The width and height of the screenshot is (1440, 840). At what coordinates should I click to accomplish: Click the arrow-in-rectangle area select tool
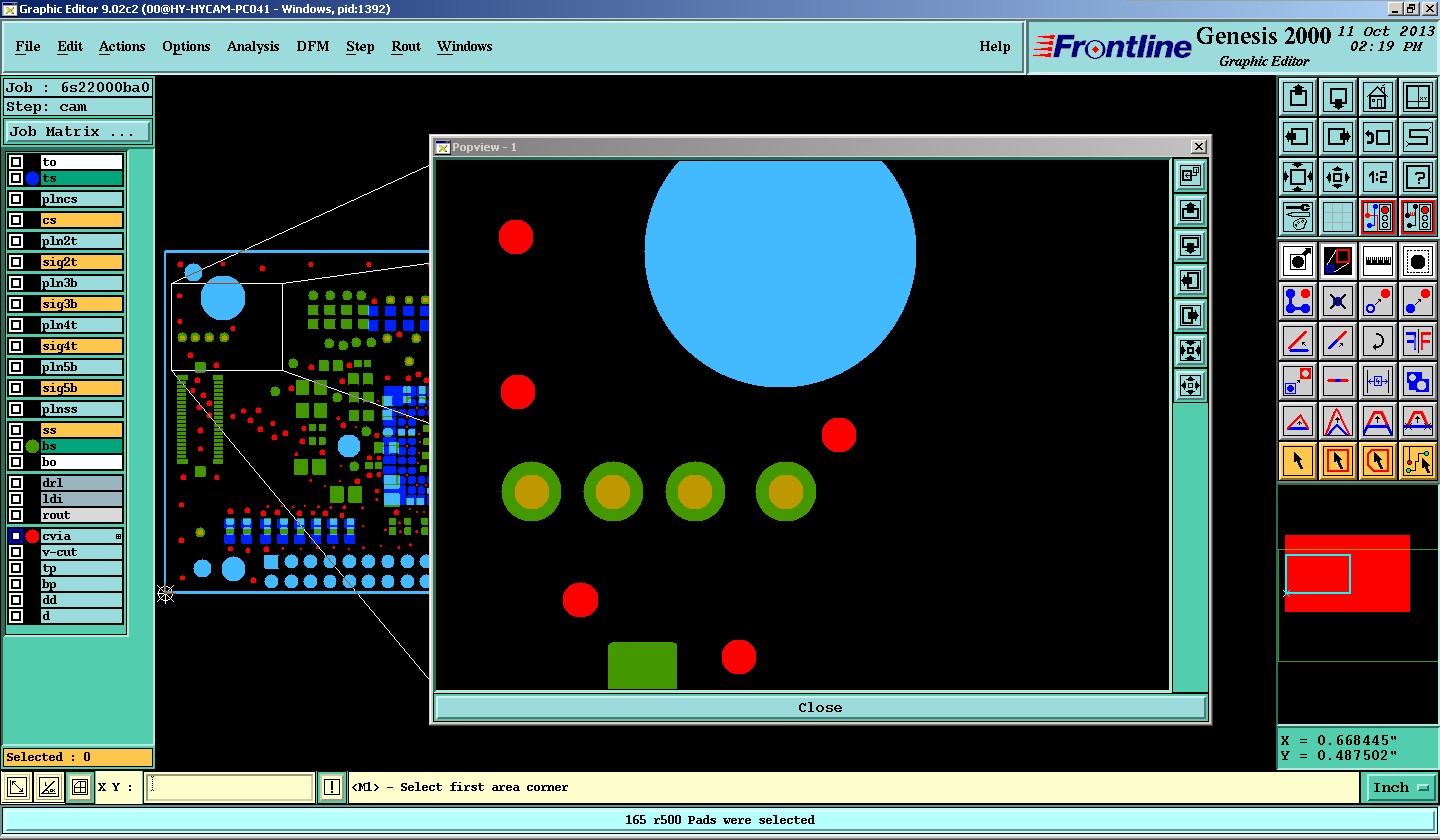(1338, 460)
